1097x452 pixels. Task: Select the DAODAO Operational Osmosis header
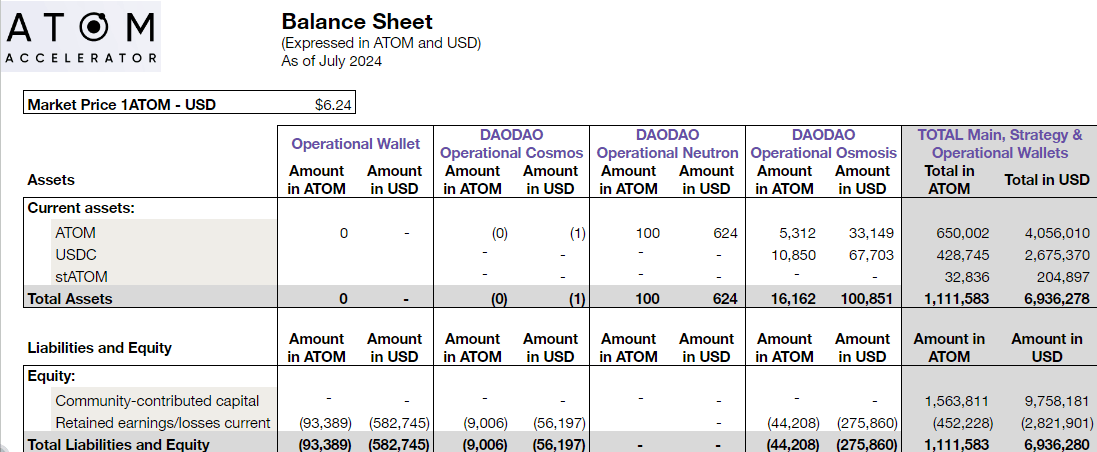pos(823,144)
